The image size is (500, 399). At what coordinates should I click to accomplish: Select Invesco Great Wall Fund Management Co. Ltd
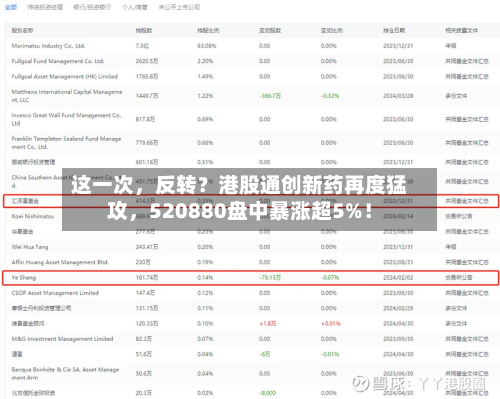point(66,119)
